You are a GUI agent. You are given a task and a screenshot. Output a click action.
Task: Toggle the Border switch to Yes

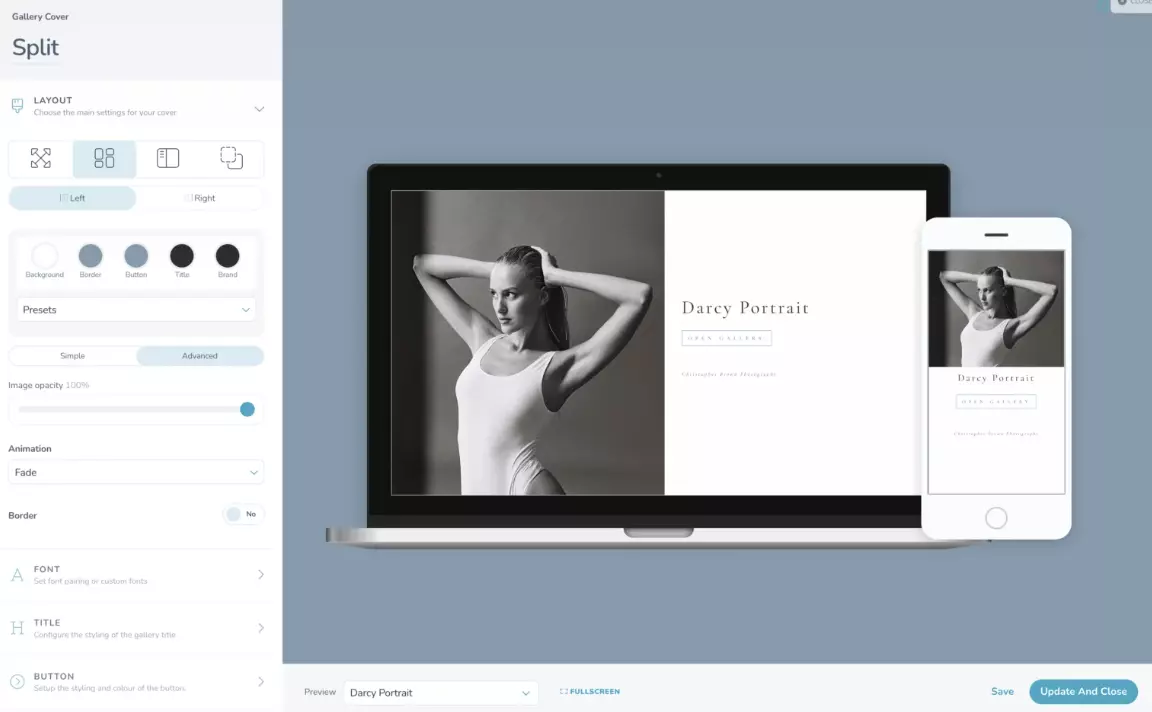[x=243, y=514]
